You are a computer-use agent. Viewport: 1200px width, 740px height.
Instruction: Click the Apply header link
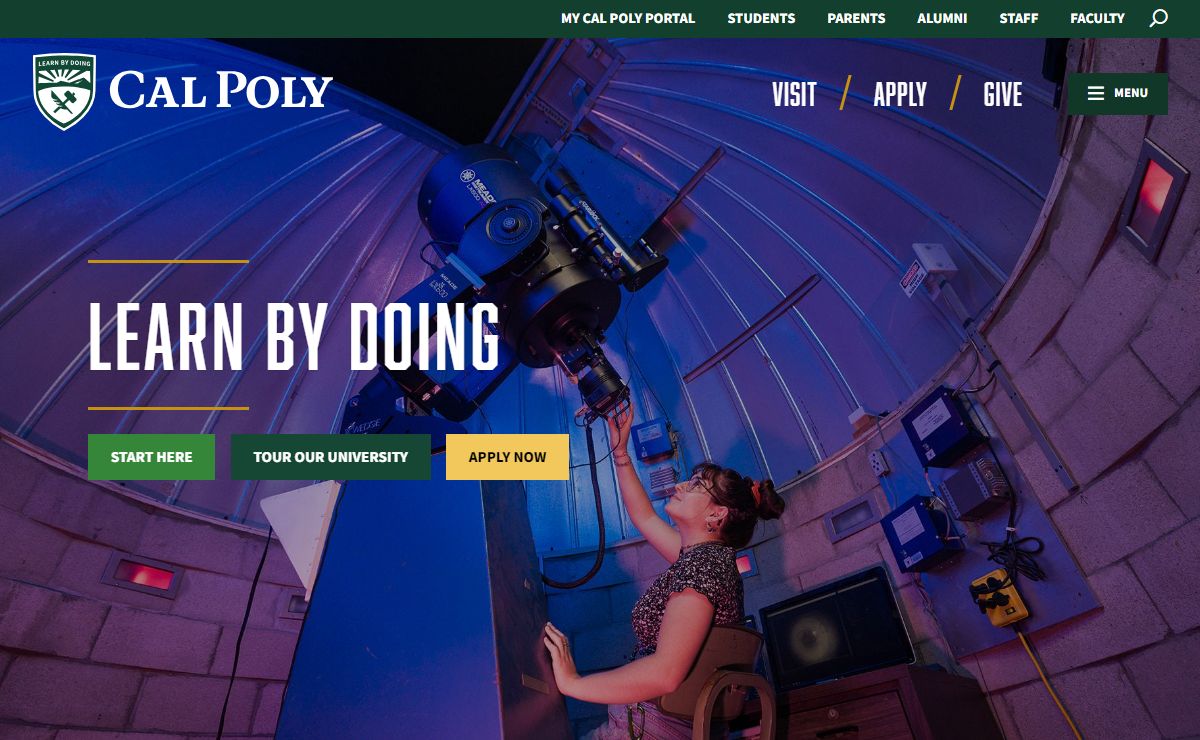[x=900, y=95]
